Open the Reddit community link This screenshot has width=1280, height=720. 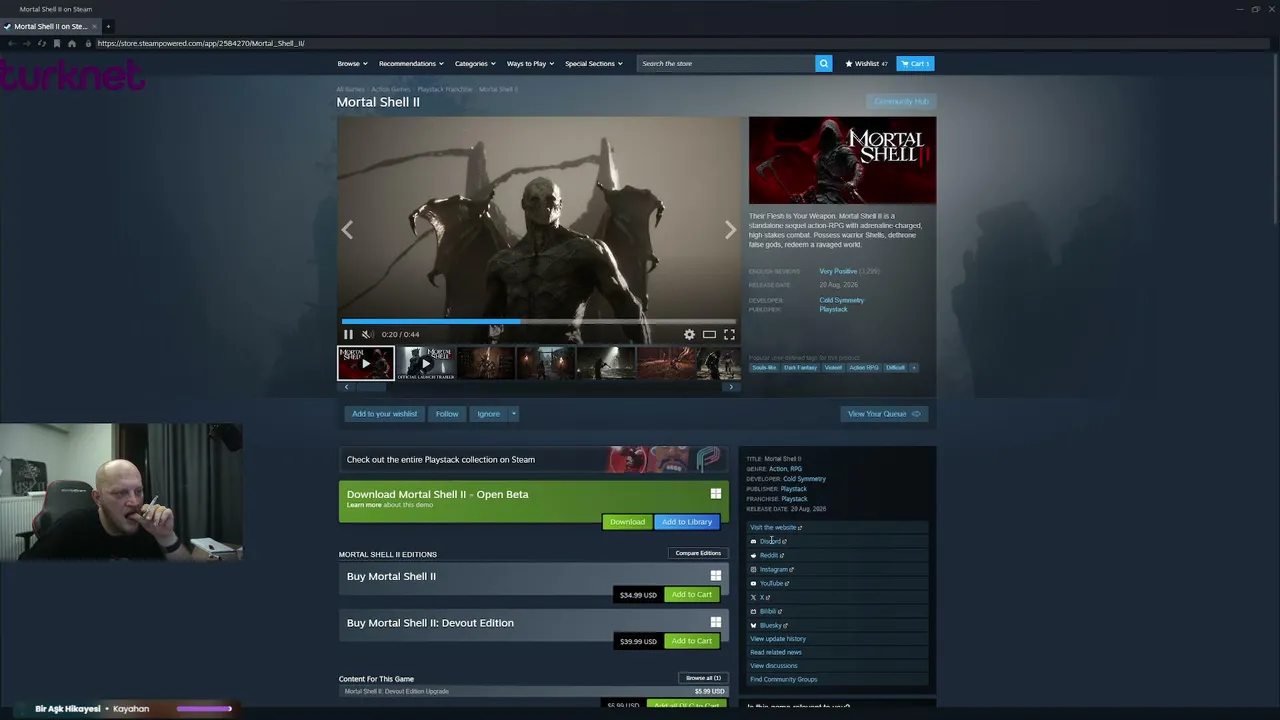(x=771, y=555)
